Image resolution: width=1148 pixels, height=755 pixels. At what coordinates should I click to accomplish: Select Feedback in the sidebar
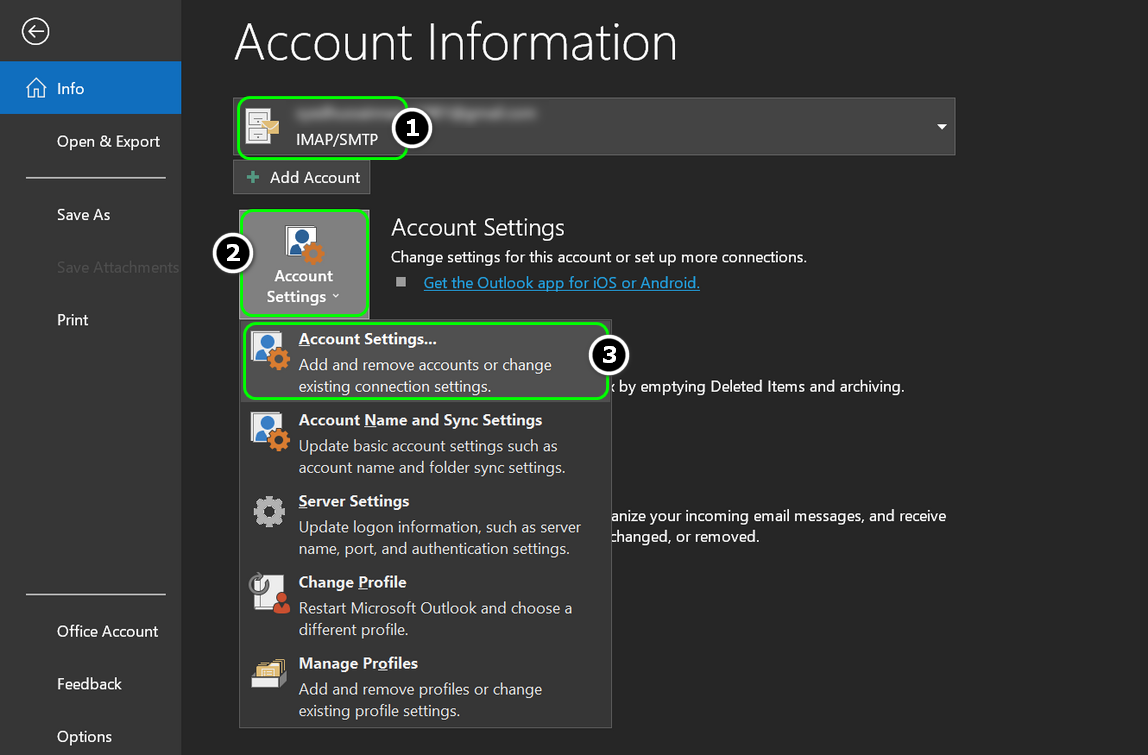tap(89, 685)
